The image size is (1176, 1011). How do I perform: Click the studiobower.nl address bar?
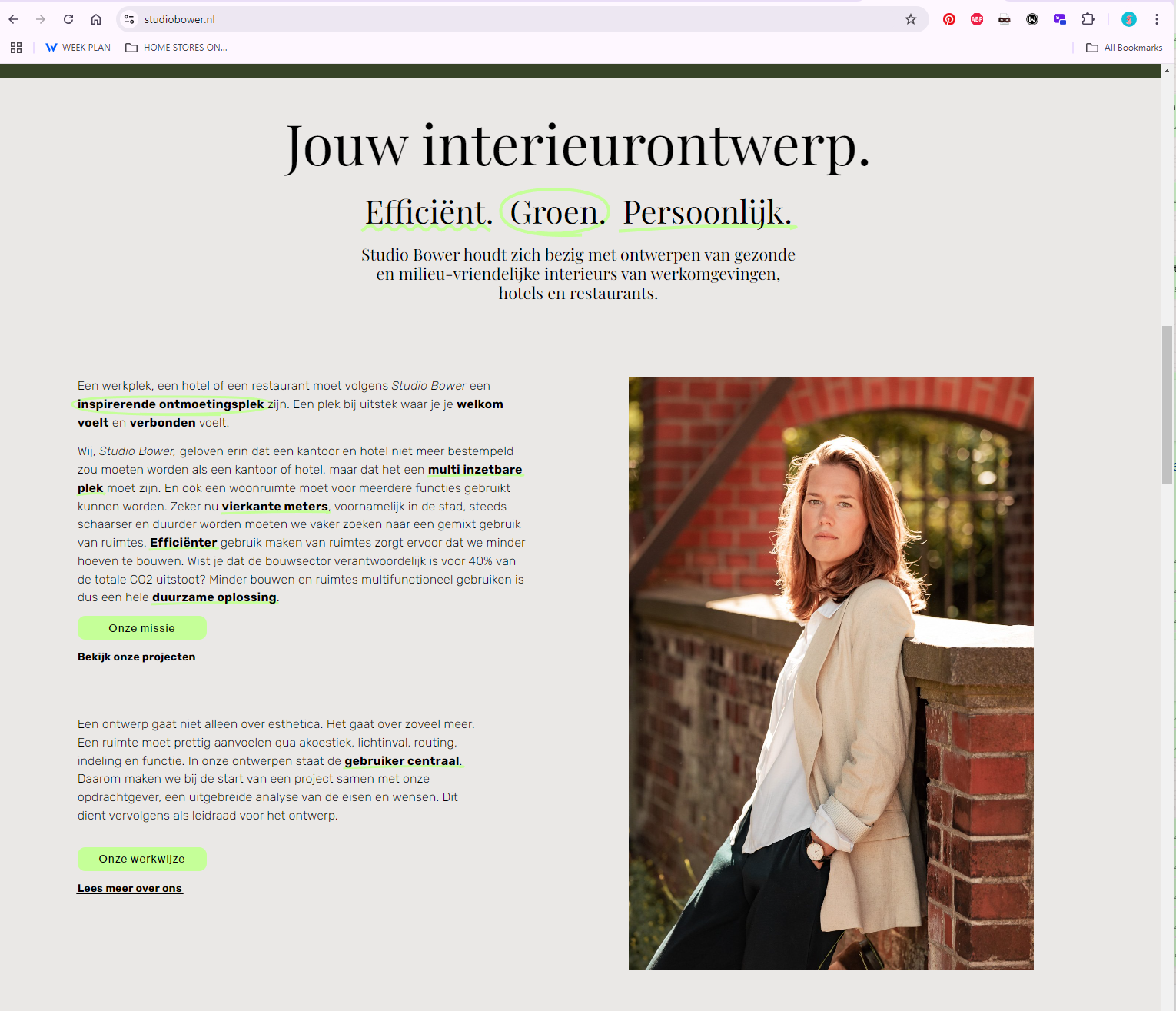click(x=515, y=19)
